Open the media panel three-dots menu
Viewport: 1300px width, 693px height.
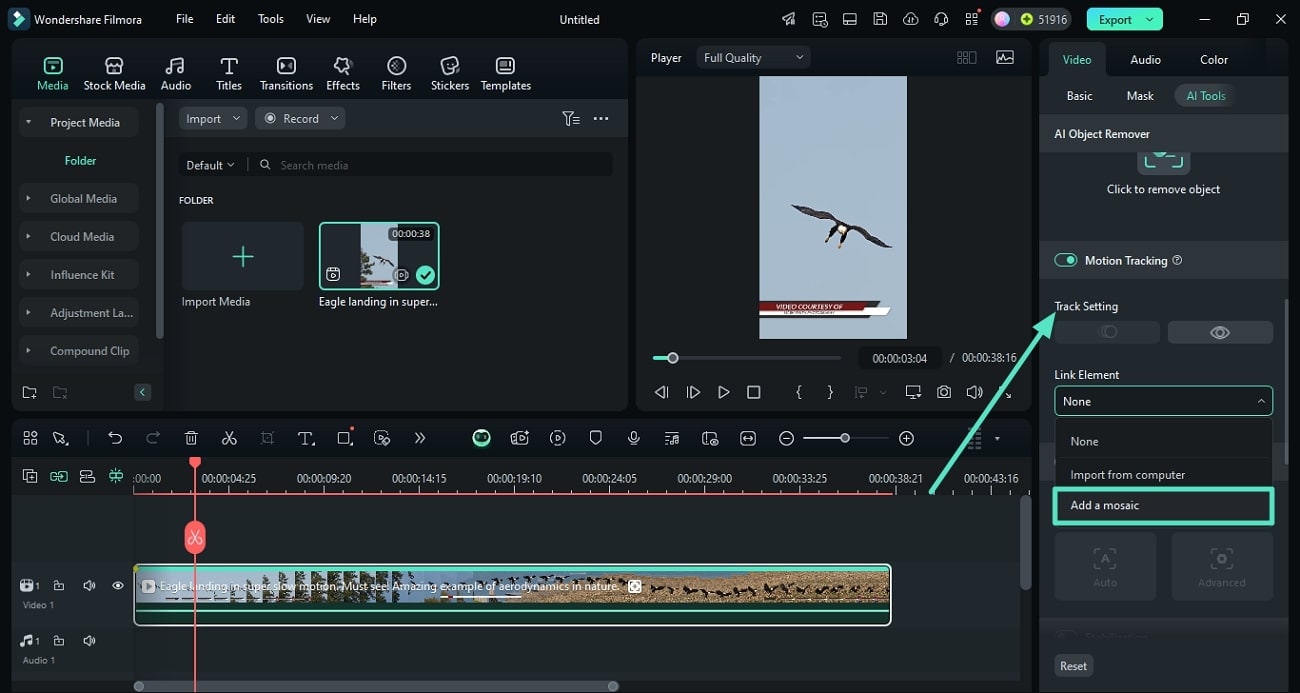601,118
